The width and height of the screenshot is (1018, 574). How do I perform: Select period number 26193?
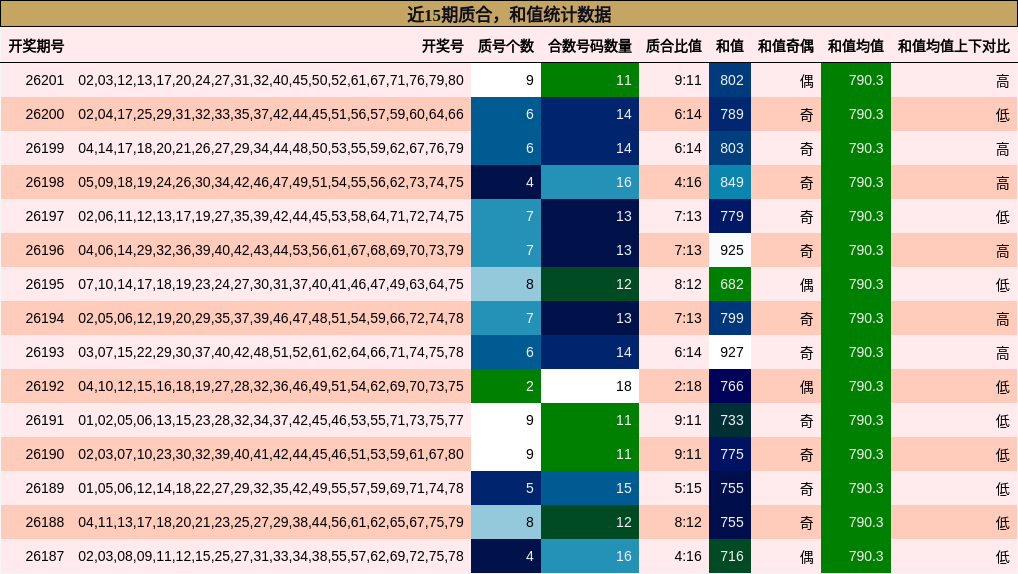(x=45, y=352)
